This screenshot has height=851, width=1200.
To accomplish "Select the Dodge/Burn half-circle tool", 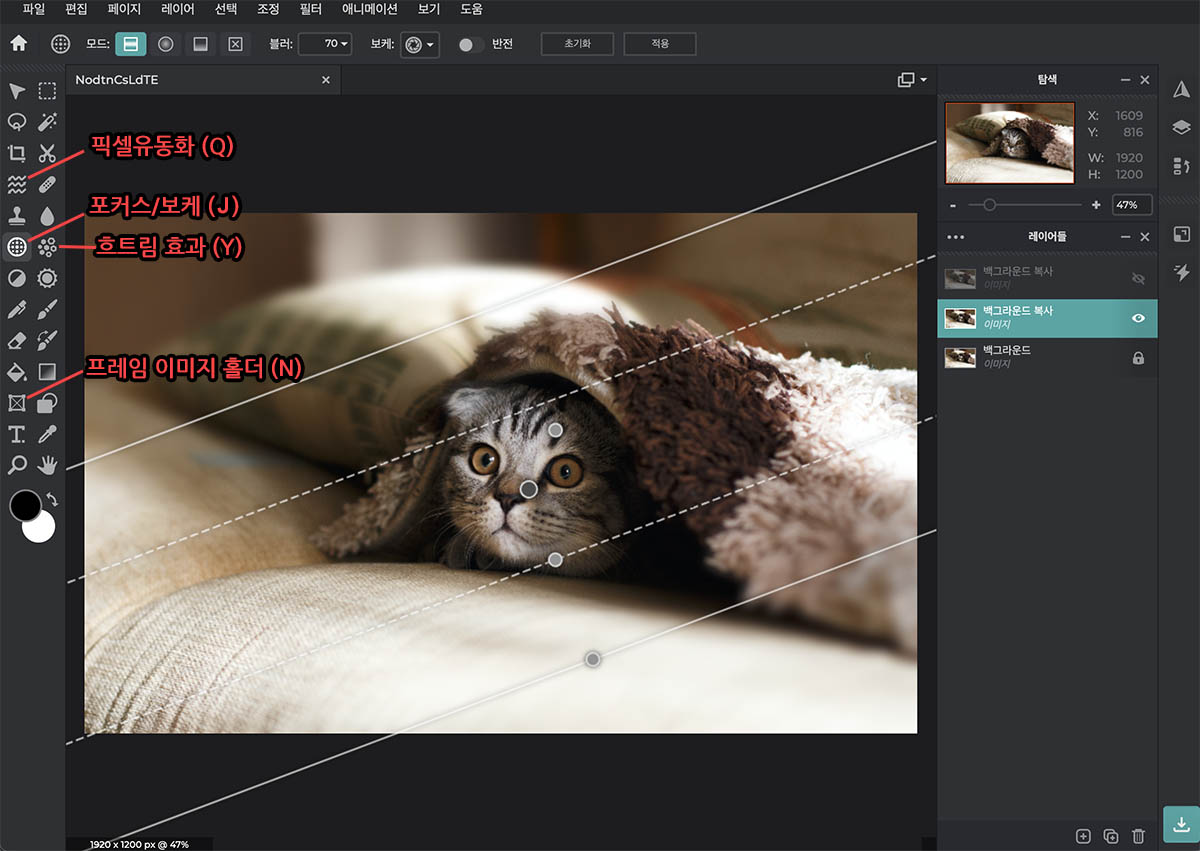I will tap(17, 277).
